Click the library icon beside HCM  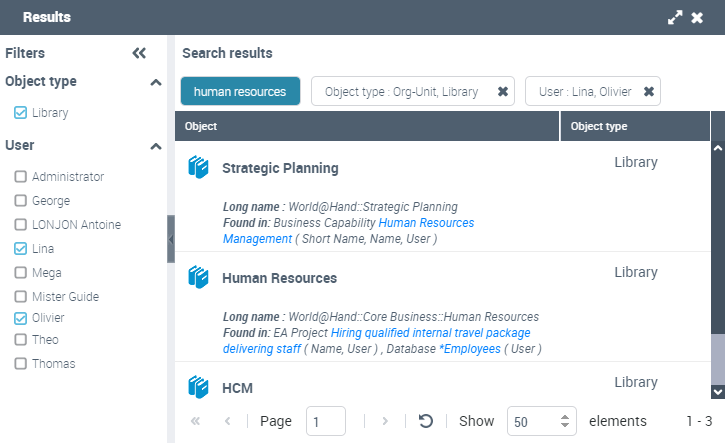(x=198, y=386)
